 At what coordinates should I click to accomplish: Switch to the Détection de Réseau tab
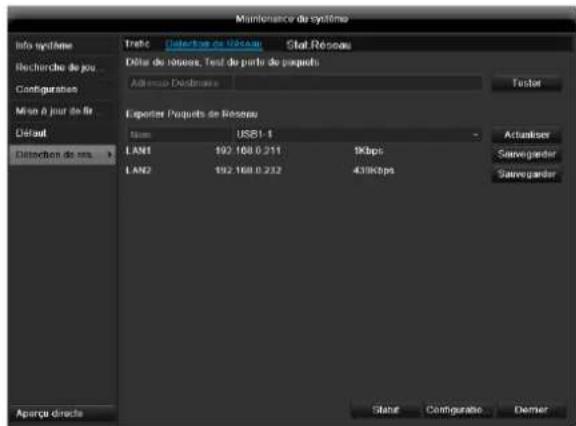[213, 44]
